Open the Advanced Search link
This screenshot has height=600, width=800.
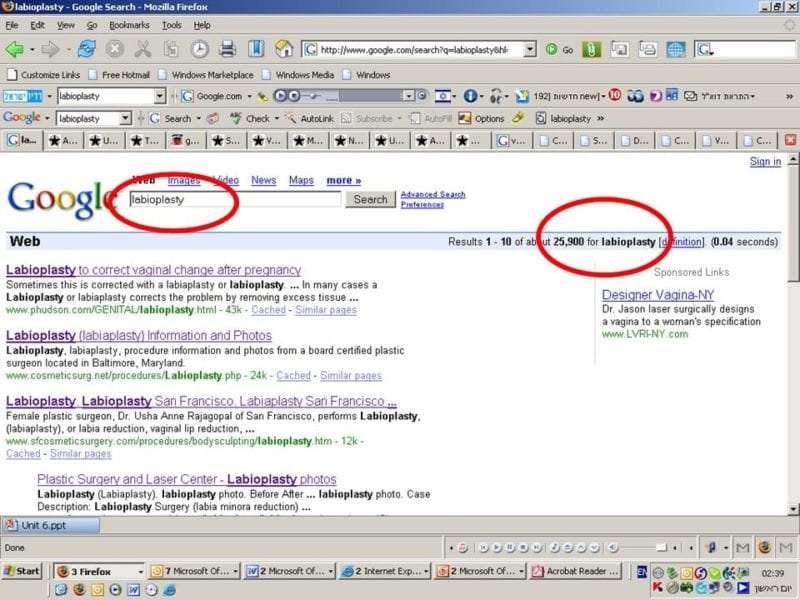[433, 194]
